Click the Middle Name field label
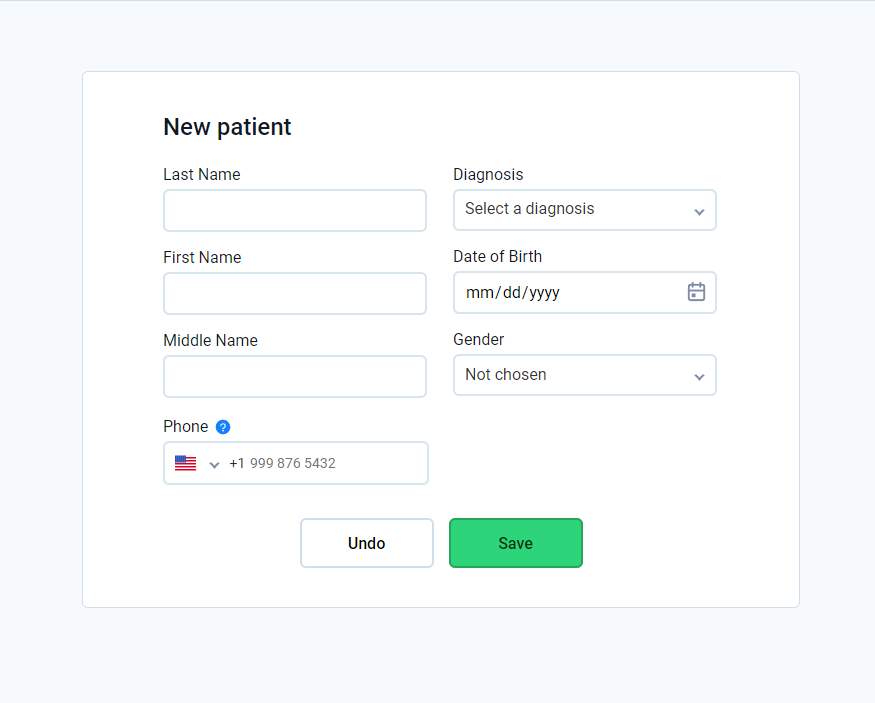The height and width of the screenshot is (703, 875). pos(210,340)
